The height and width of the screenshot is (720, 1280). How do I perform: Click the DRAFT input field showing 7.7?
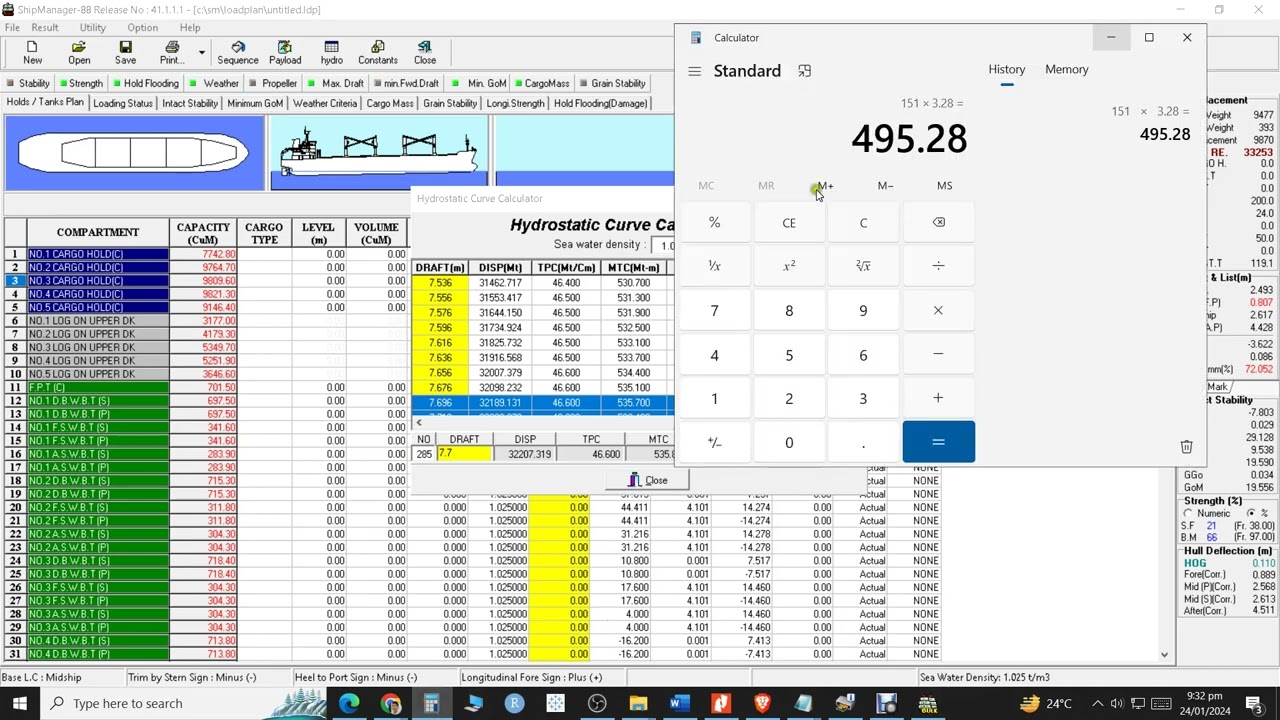tap(464, 454)
